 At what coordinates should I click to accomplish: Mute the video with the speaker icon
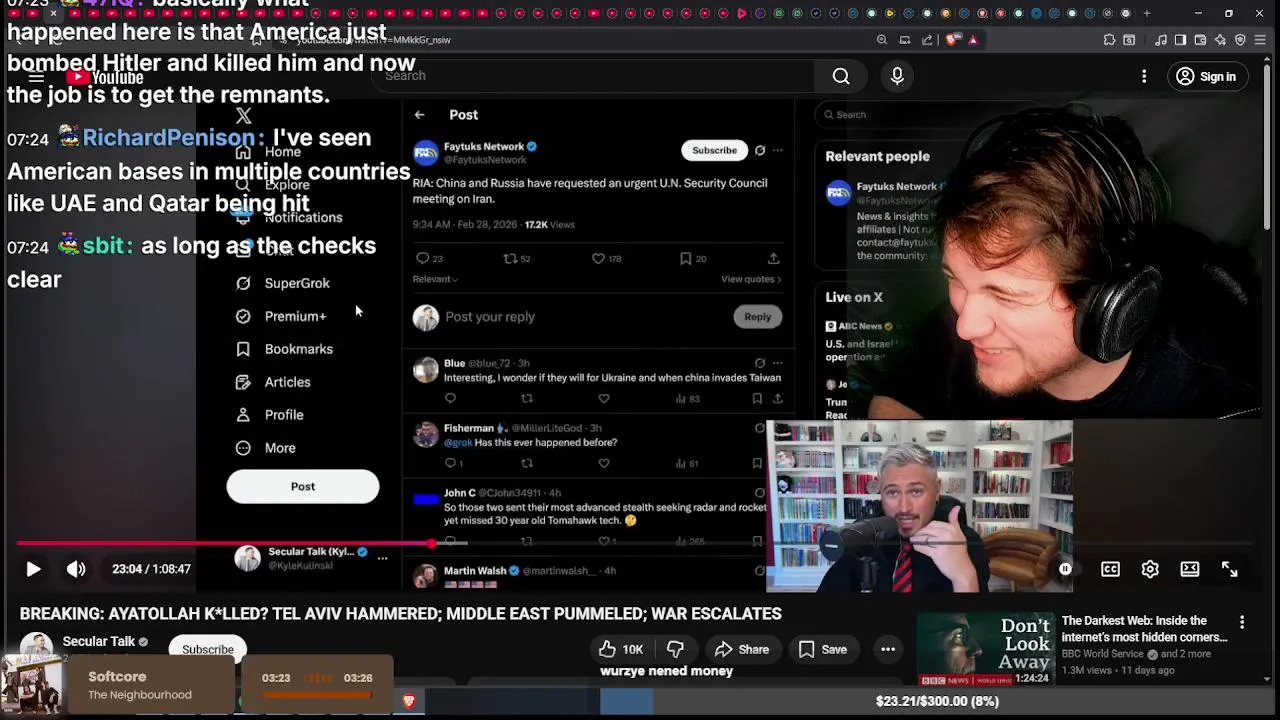[76, 569]
